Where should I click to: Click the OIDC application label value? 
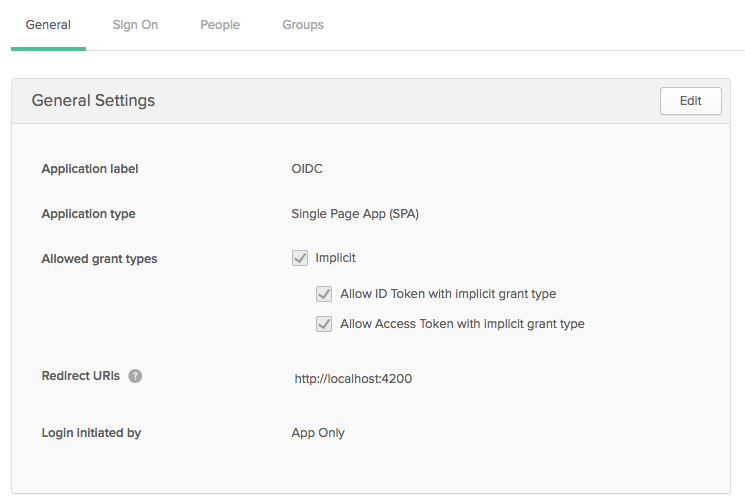click(307, 169)
